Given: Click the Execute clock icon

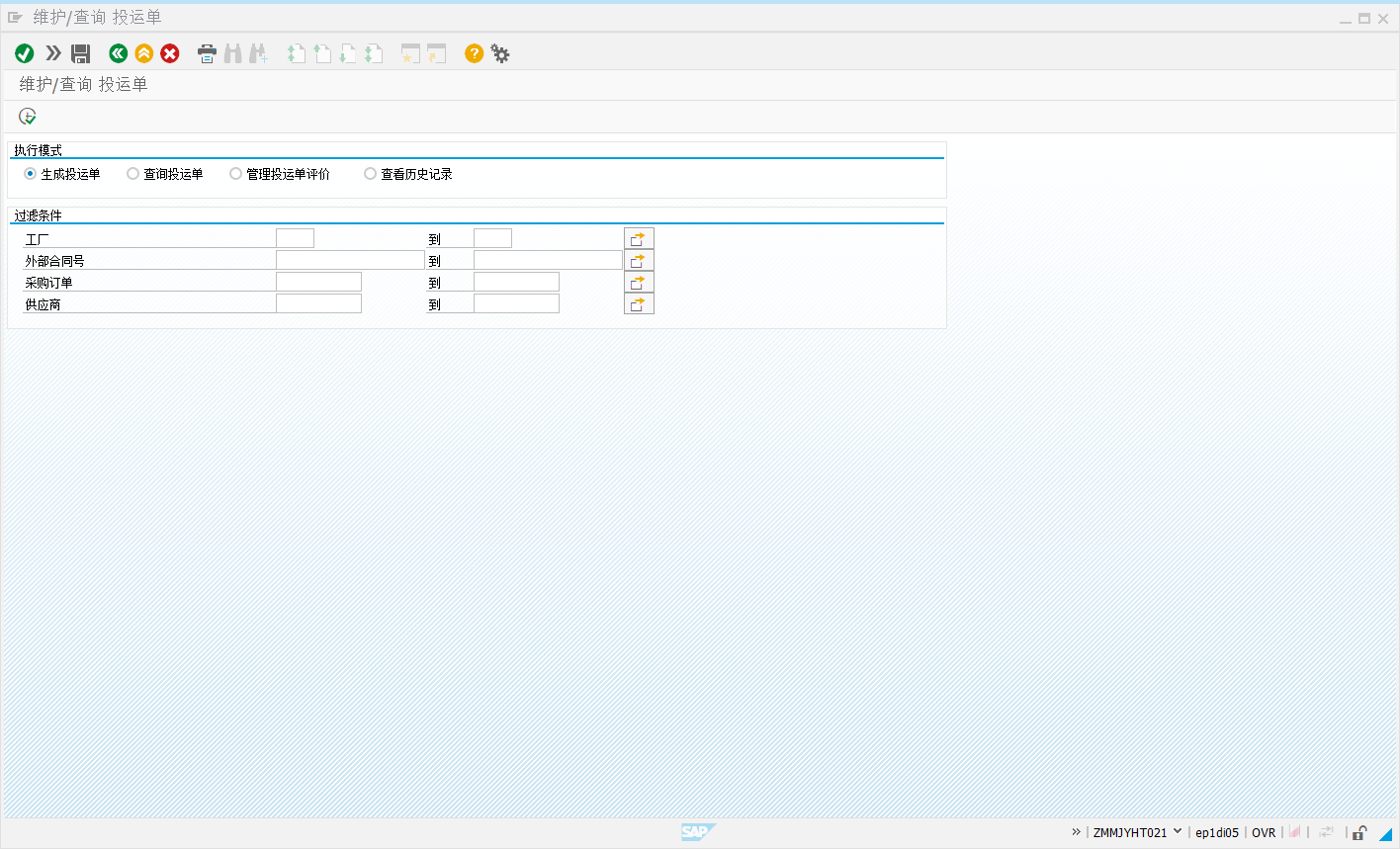Looking at the screenshot, I should click(28, 117).
